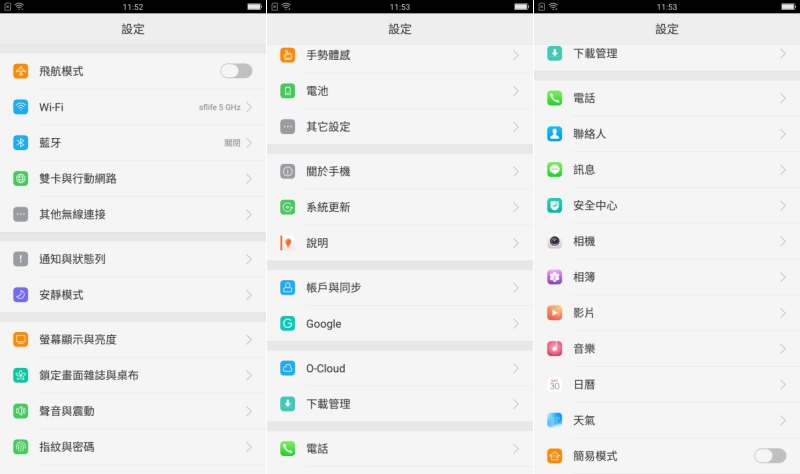Tap the orange play icon for 影片
This screenshot has width=800, height=474.
(555, 312)
